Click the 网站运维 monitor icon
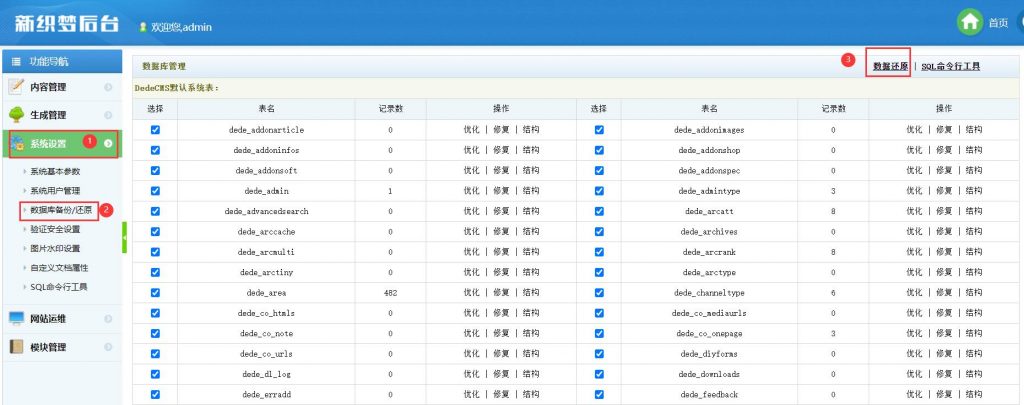 tap(17, 319)
